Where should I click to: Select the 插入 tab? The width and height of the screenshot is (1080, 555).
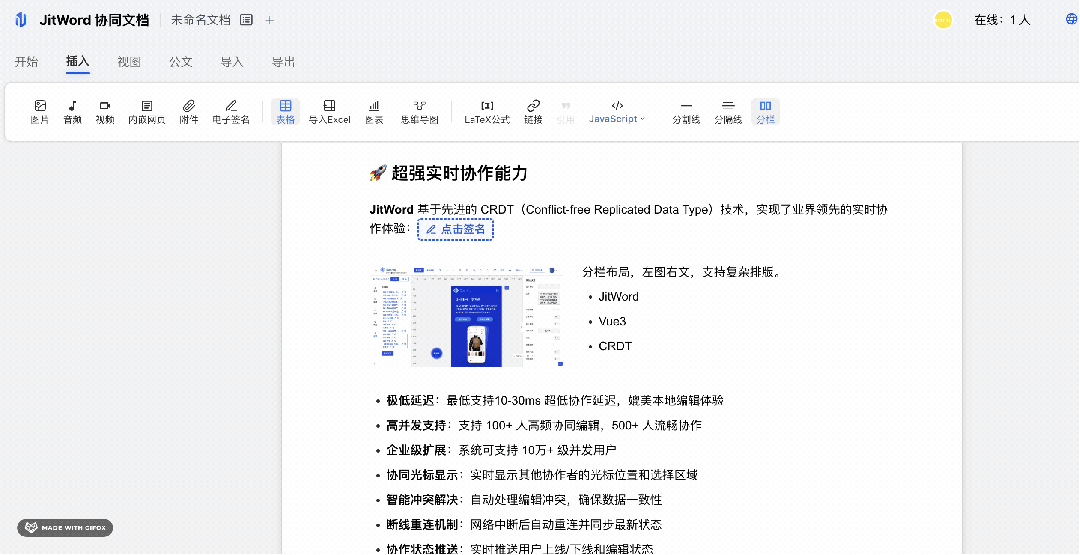coord(78,61)
